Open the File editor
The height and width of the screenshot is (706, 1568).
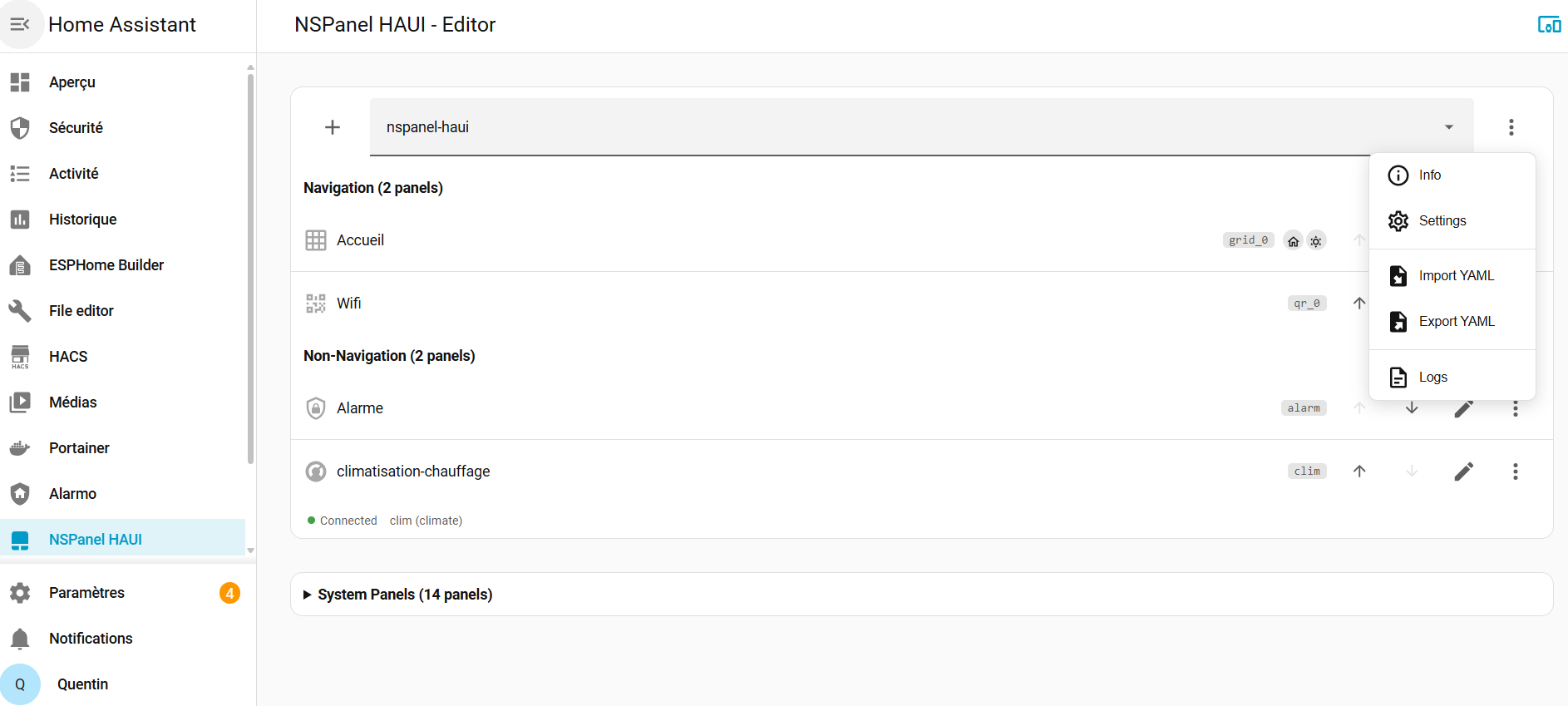(x=123, y=311)
